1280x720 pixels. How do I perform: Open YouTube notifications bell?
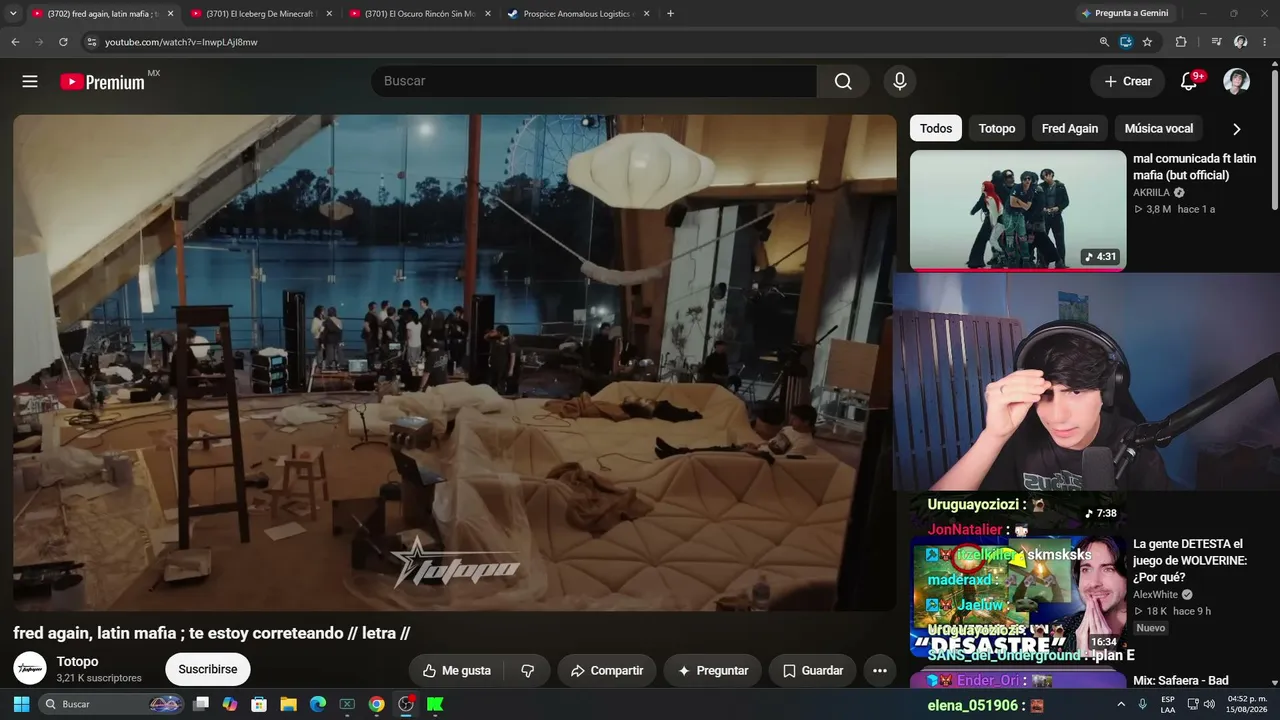[x=1189, y=81]
